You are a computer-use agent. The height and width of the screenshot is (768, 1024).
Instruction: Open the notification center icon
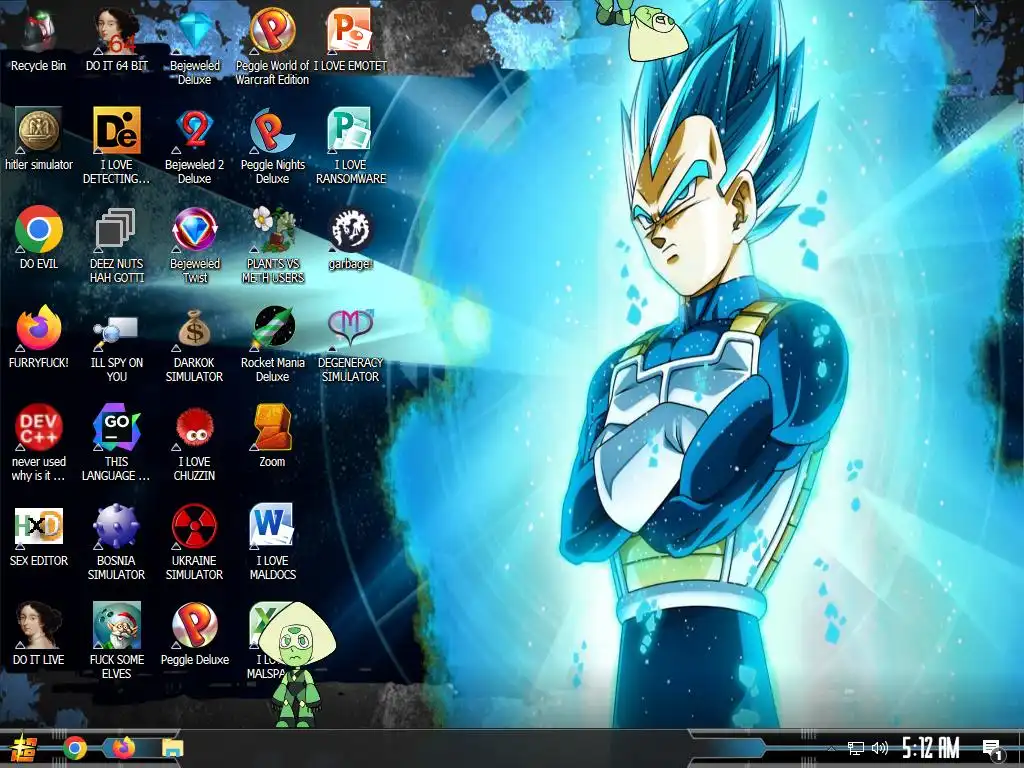(x=993, y=750)
